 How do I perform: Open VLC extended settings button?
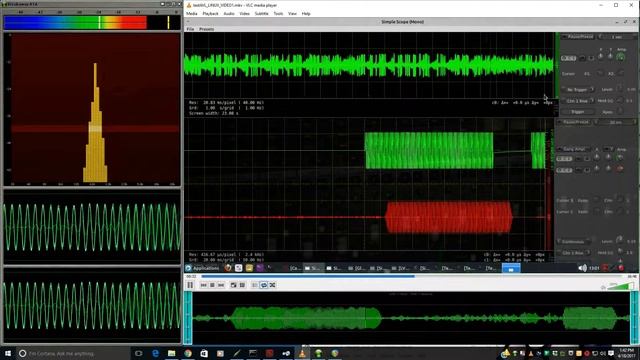click(x=242, y=285)
